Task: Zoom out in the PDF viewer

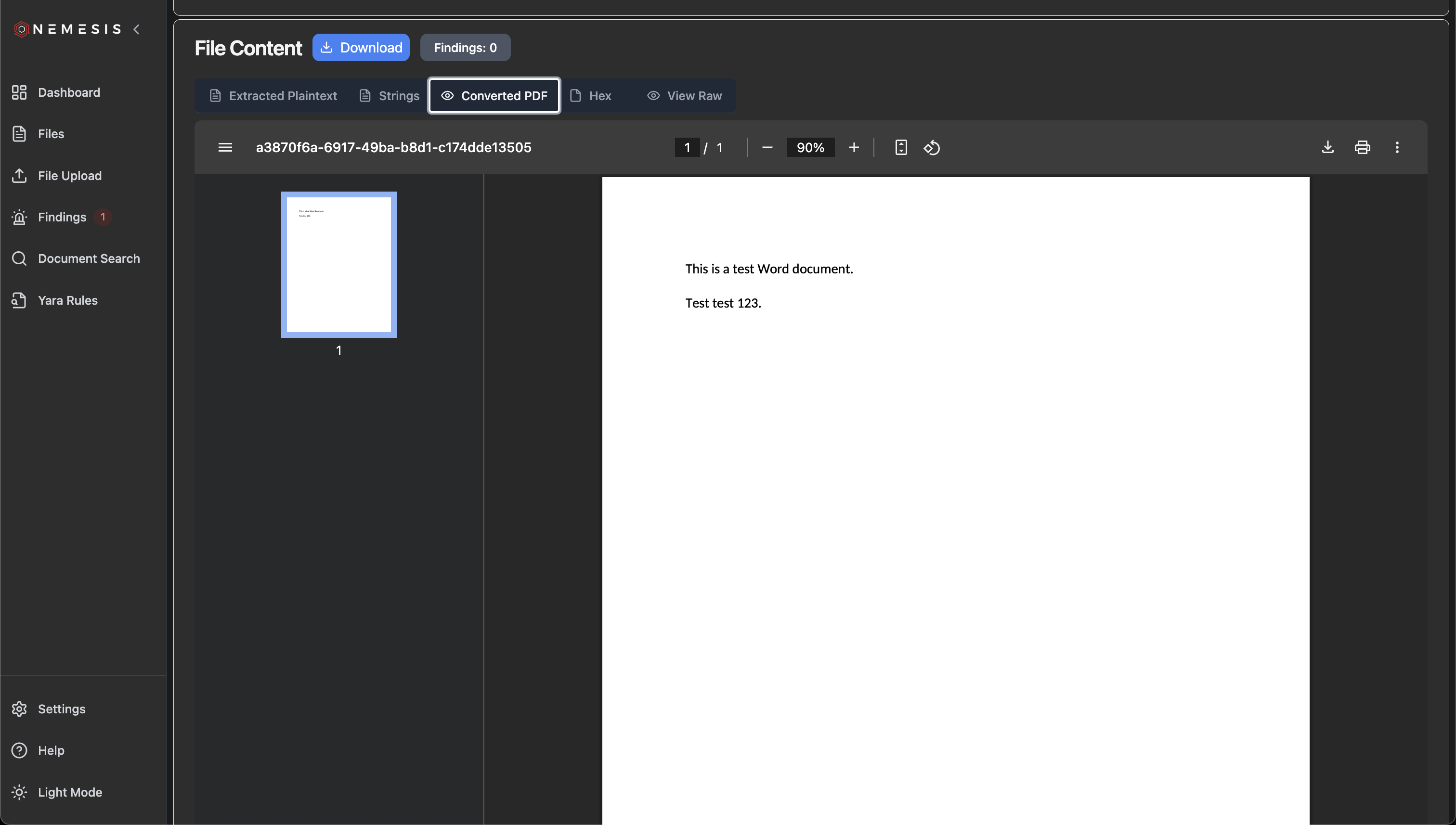Action: pyautogui.click(x=767, y=147)
